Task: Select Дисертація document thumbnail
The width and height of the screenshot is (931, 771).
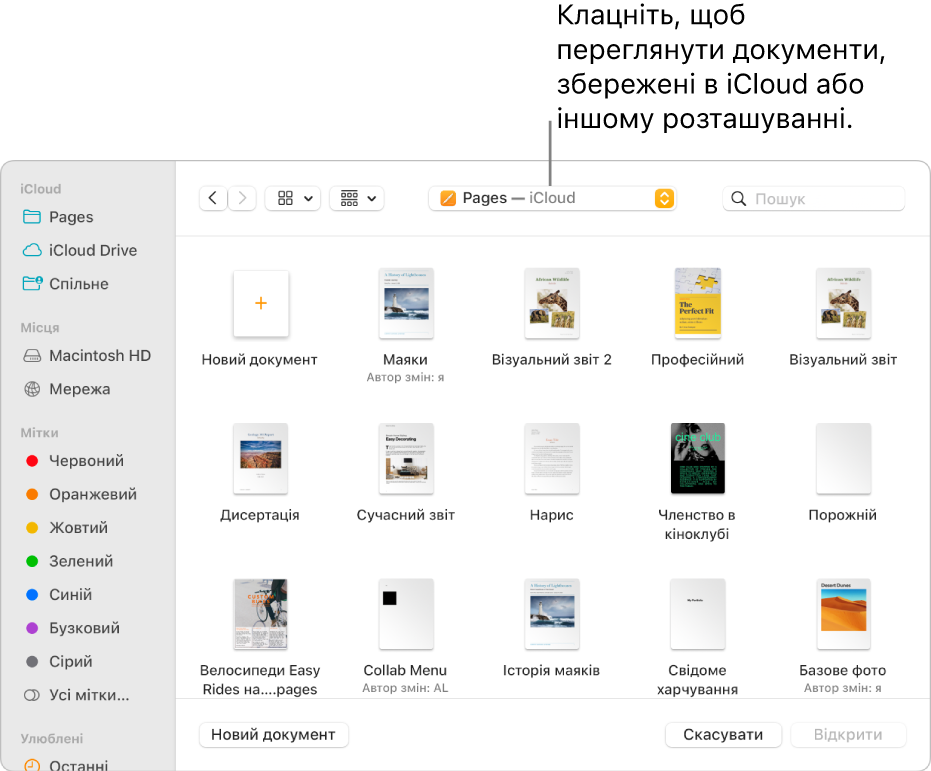Action: coord(261,458)
